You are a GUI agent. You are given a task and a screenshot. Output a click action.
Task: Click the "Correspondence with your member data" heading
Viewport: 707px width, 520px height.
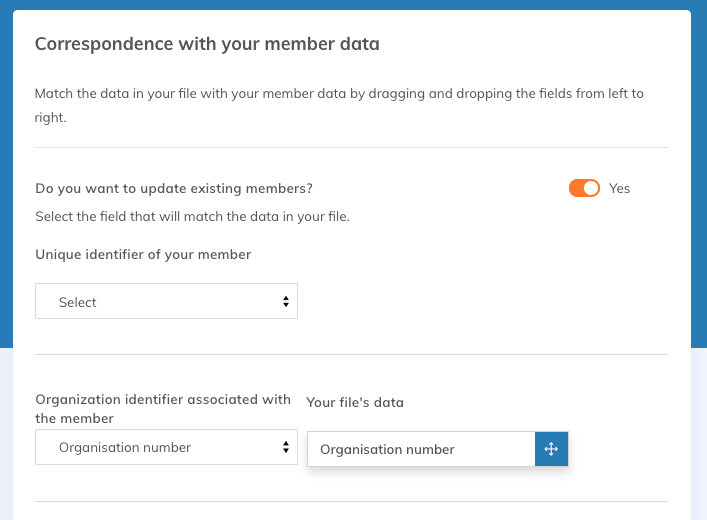click(207, 44)
